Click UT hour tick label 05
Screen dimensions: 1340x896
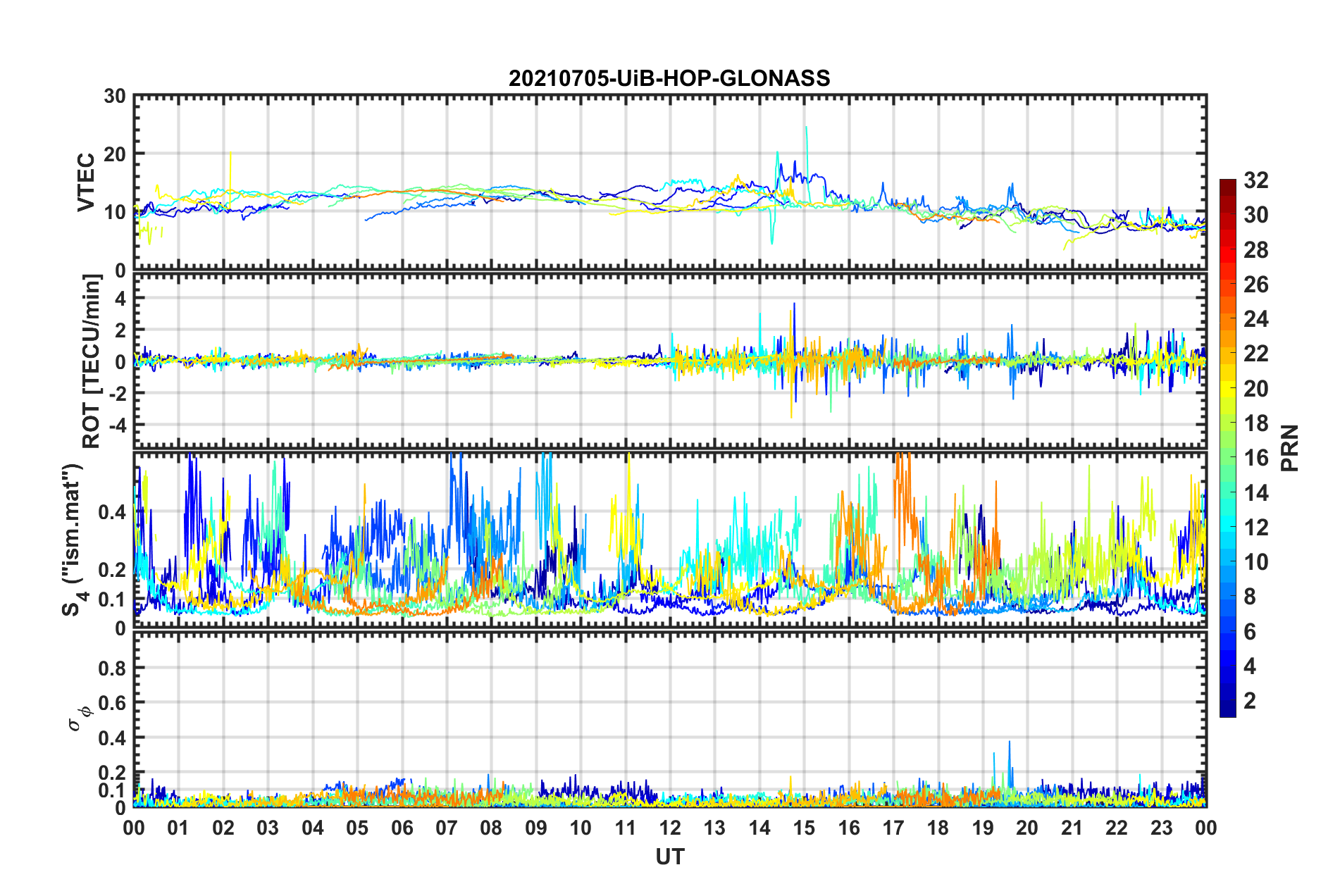(357, 828)
